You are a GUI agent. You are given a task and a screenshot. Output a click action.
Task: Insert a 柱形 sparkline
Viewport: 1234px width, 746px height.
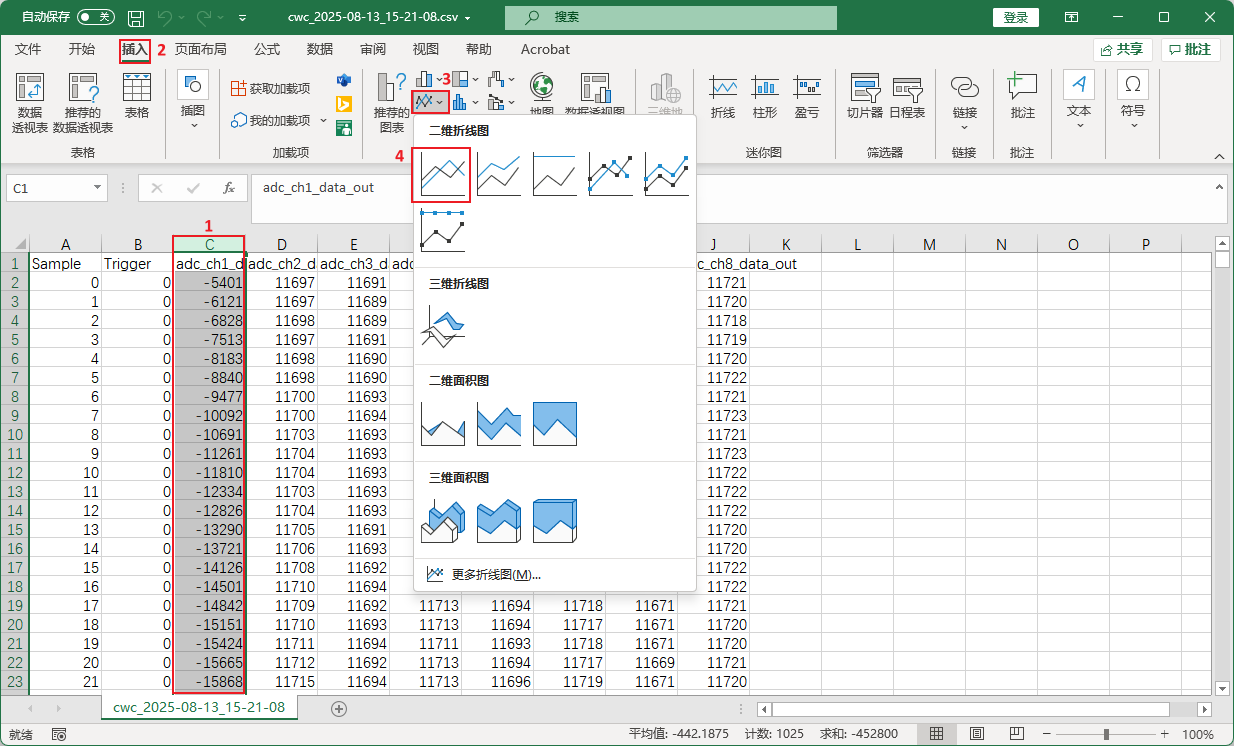click(x=765, y=96)
